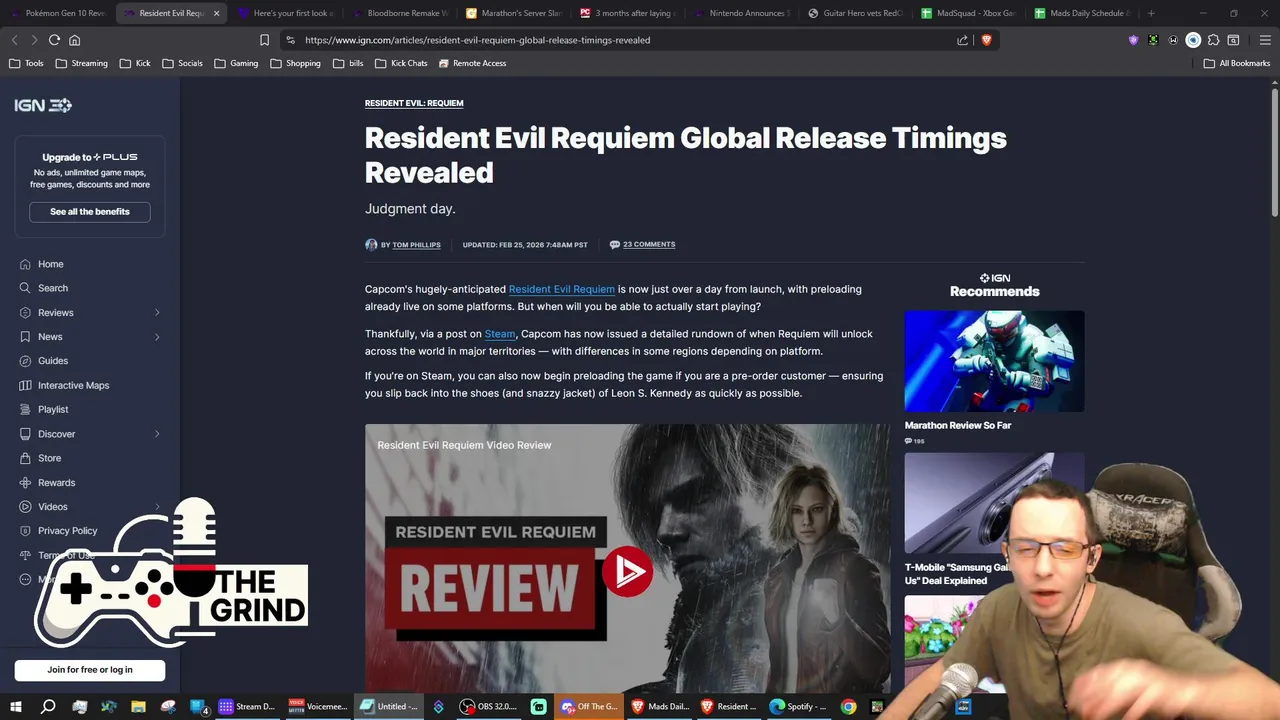Open the Gaming bookmark folder
1280x720 pixels.
coord(236,63)
